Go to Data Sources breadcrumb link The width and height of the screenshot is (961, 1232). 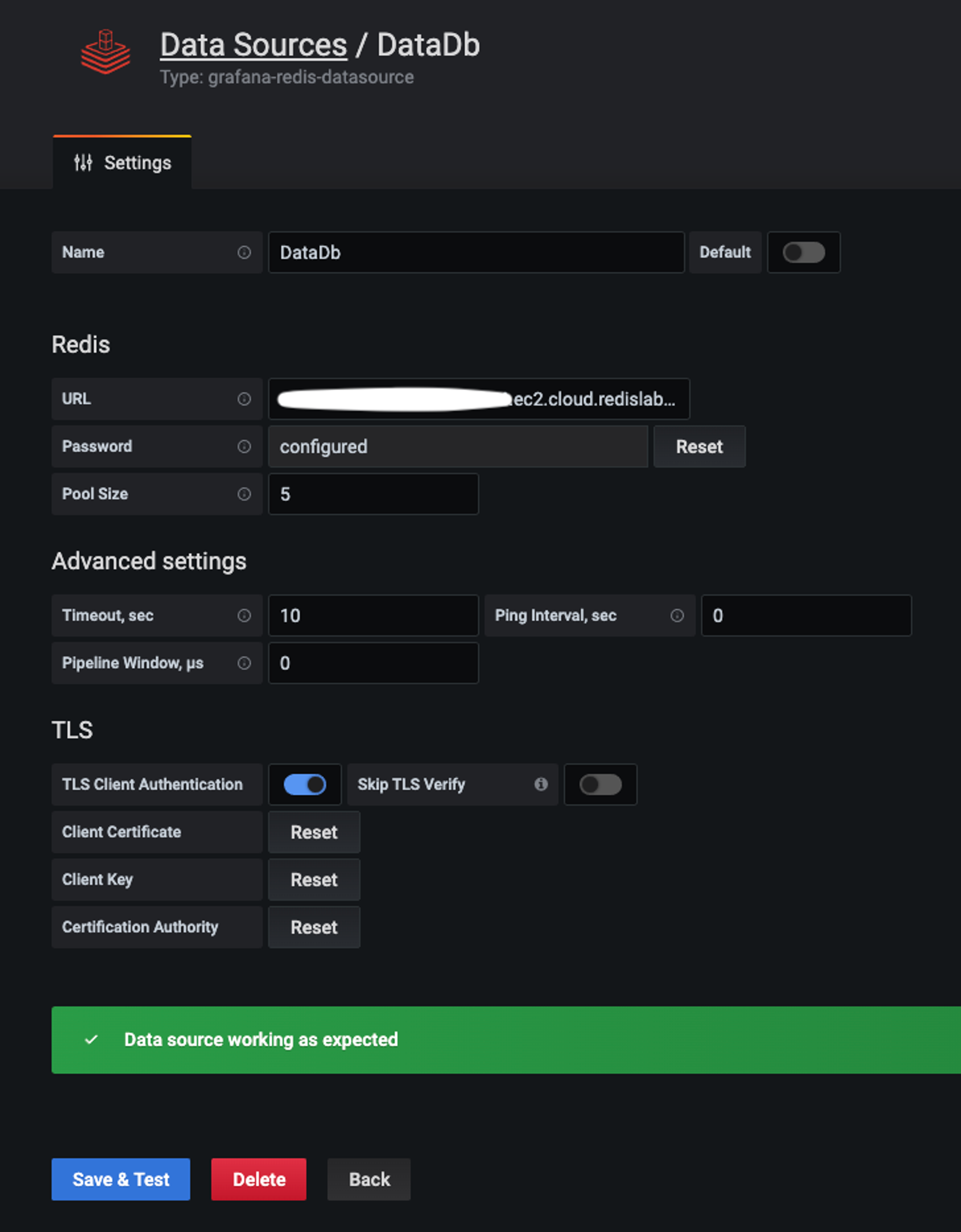click(253, 45)
